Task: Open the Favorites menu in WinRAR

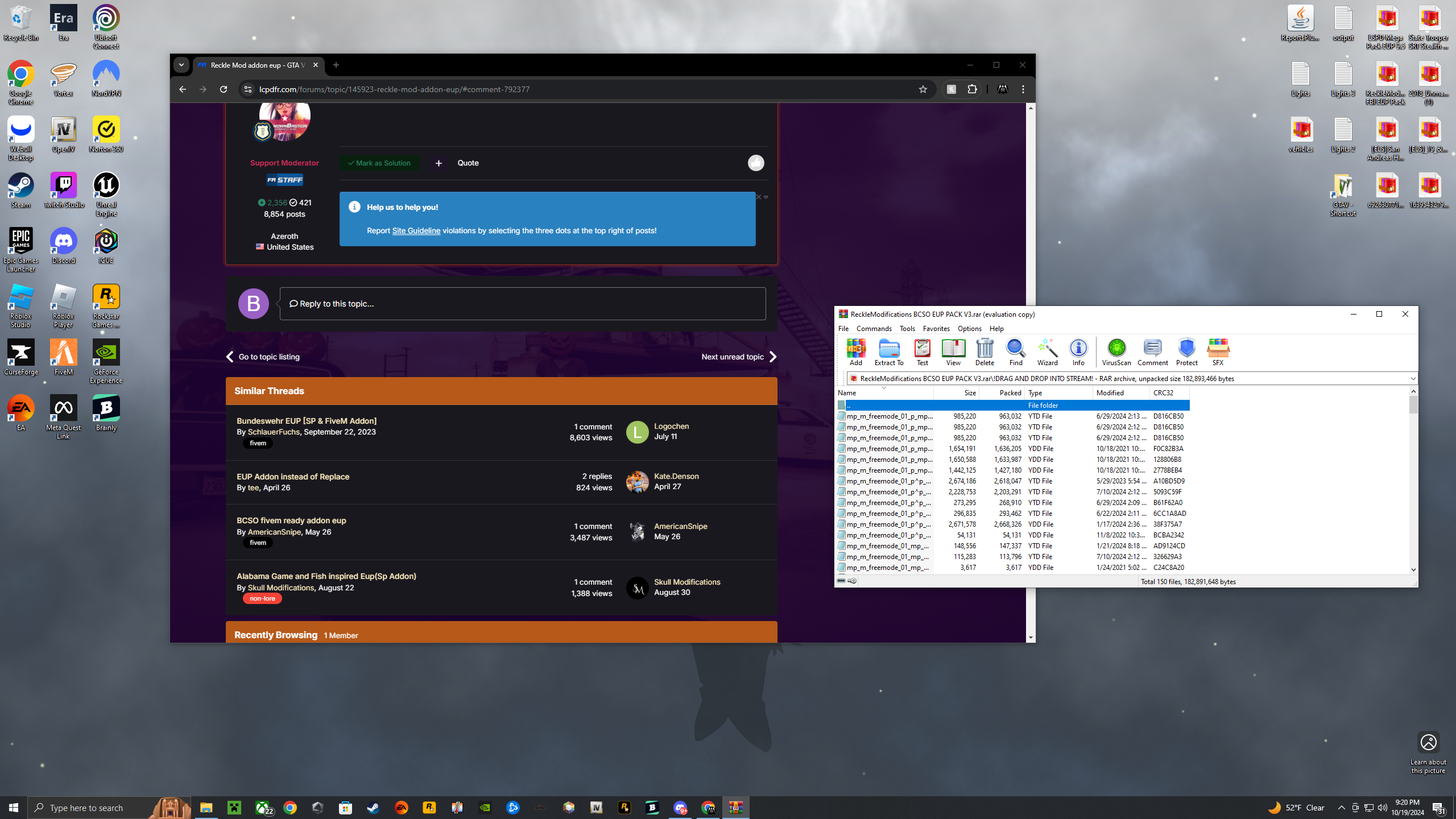Action: [936, 329]
